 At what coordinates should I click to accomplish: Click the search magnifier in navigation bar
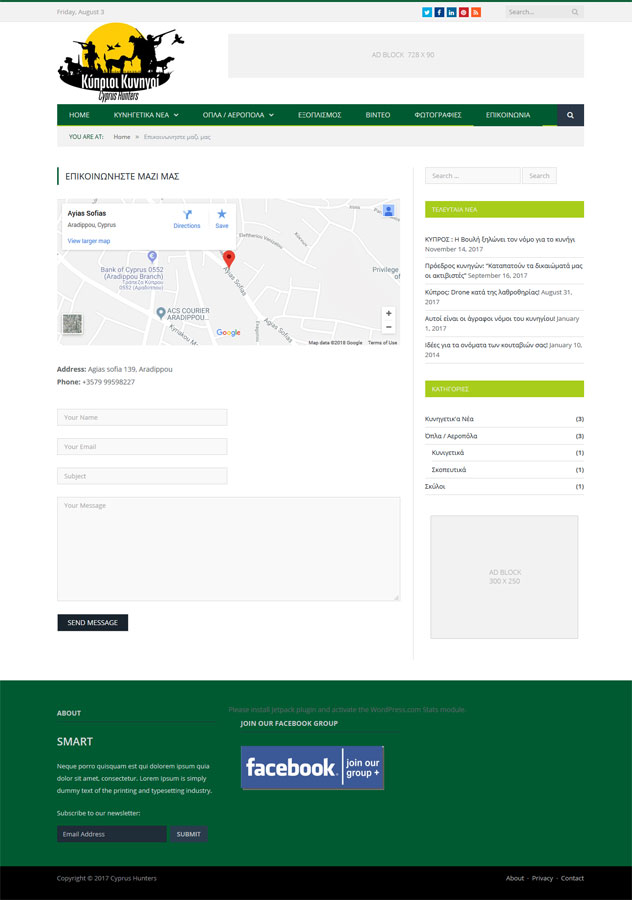point(570,115)
